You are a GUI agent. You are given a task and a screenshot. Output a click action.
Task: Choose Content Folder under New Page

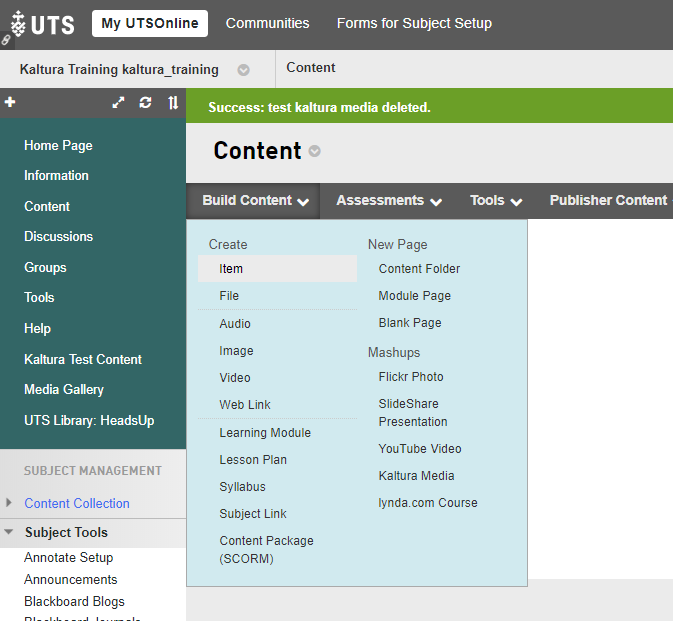pos(419,269)
